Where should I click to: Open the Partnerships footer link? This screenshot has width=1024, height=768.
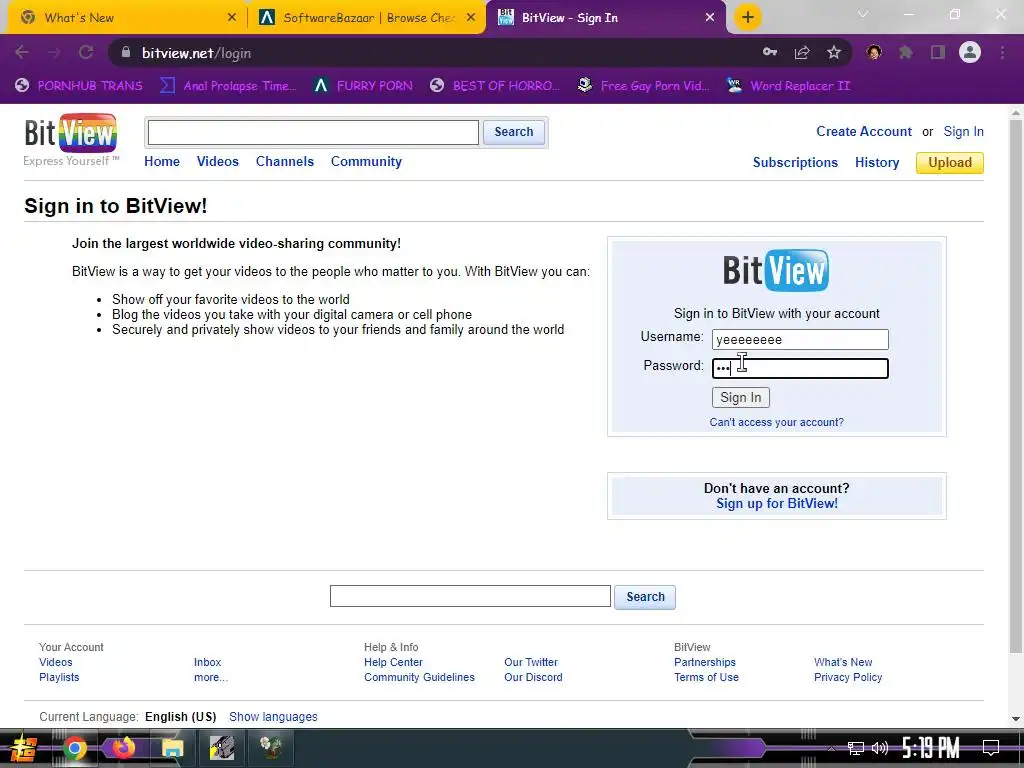(x=705, y=662)
